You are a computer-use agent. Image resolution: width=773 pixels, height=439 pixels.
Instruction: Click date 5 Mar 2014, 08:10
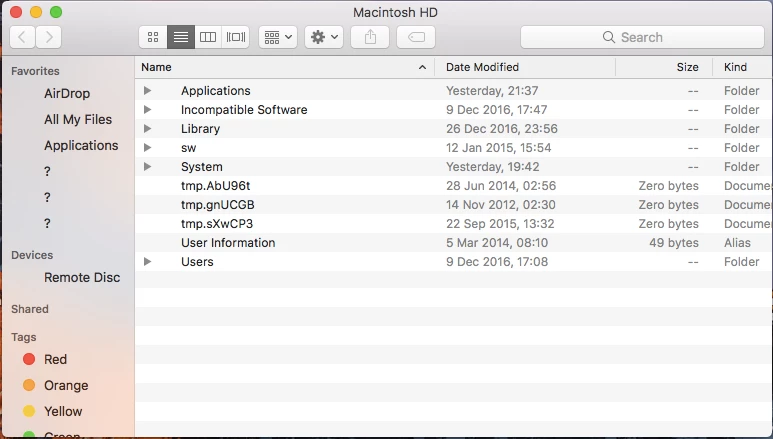pyautogui.click(x=497, y=243)
